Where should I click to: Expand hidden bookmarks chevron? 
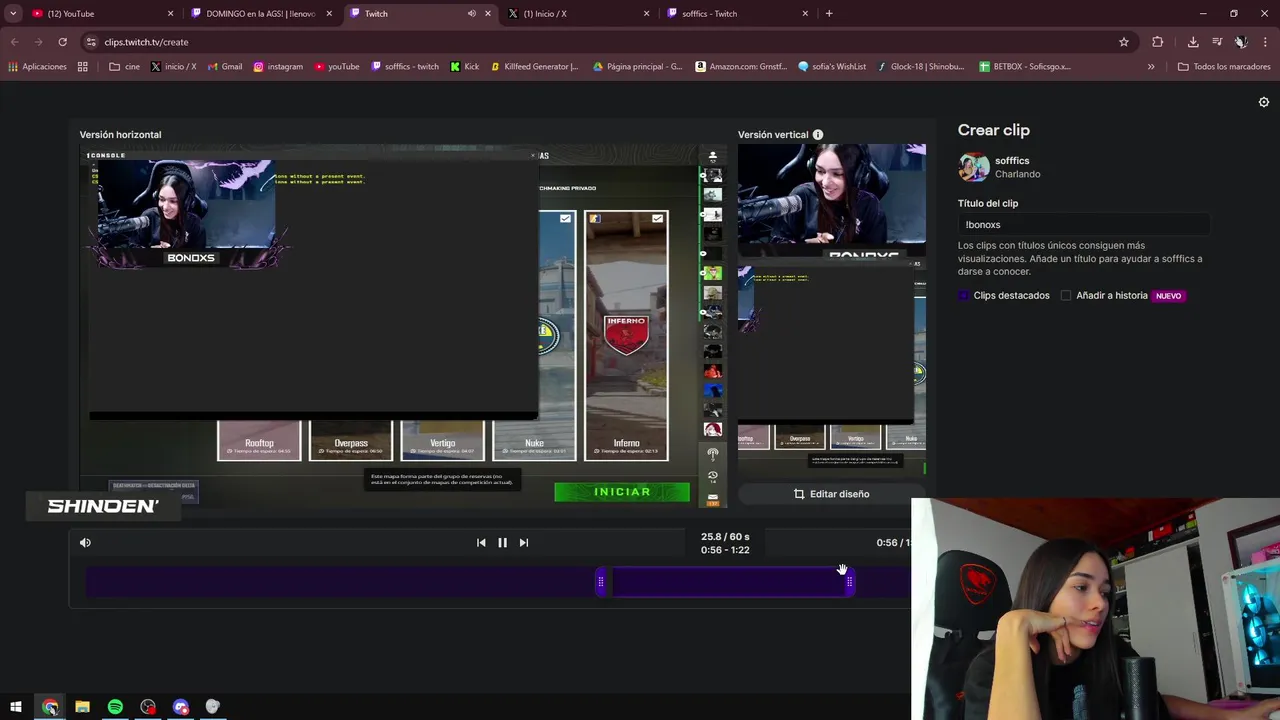(1151, 67)
